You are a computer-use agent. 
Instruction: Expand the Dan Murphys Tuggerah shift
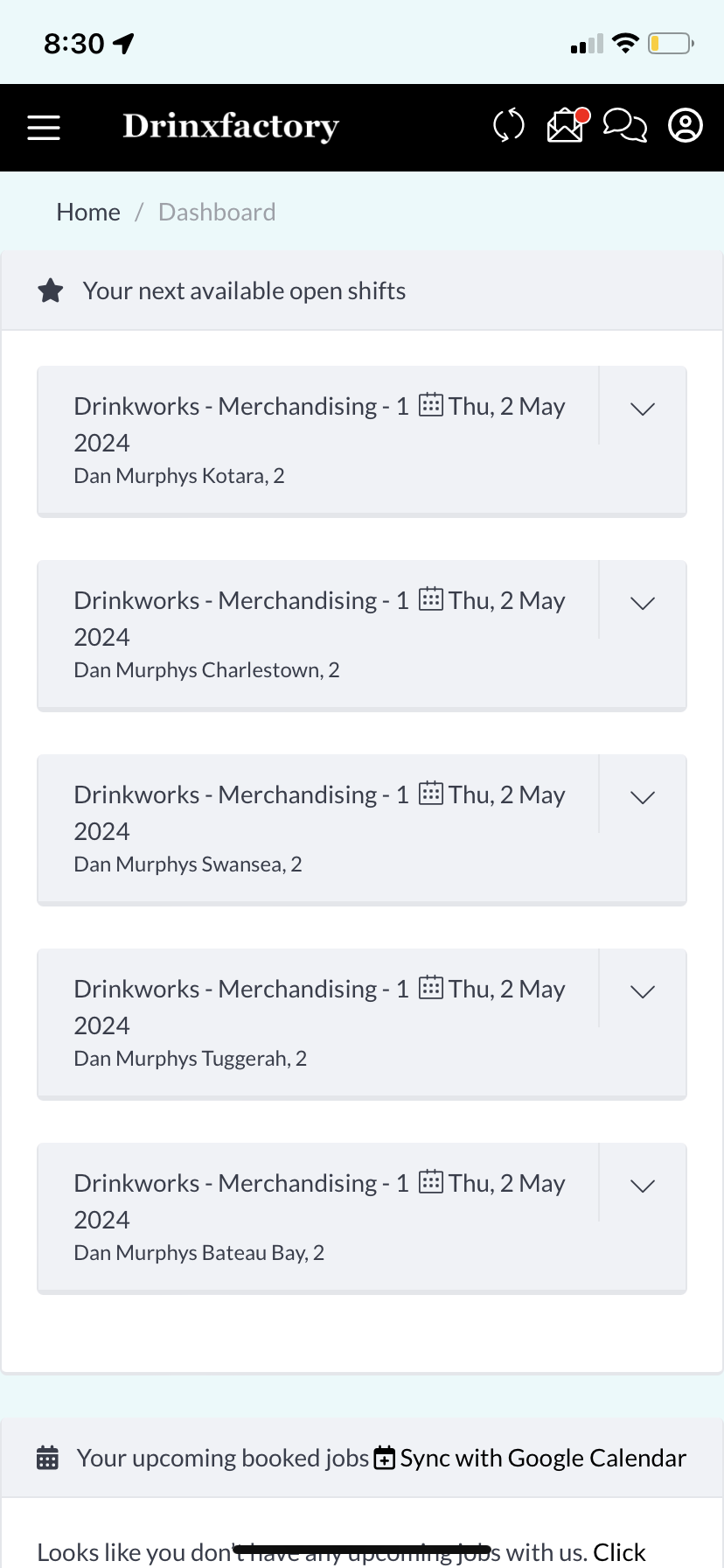click(643, 991)
